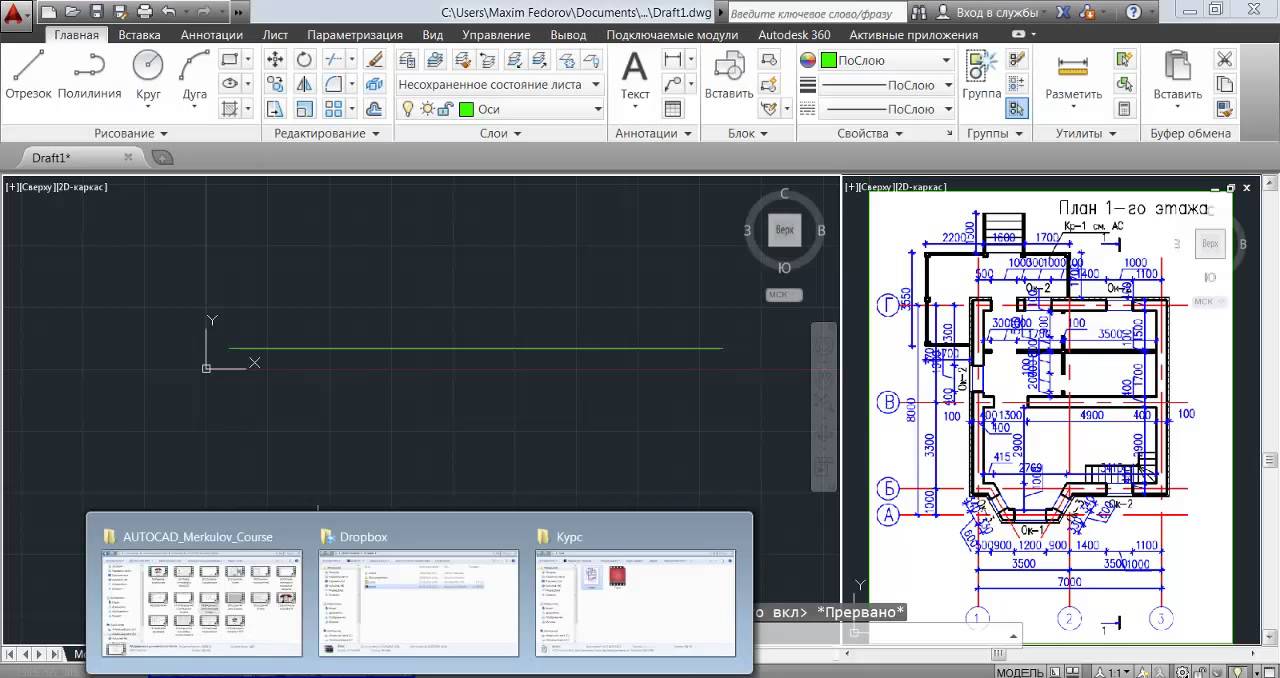Open the Help question mark button
The height and width of the screenshot is (678, 1280).
pos(1133,13)
